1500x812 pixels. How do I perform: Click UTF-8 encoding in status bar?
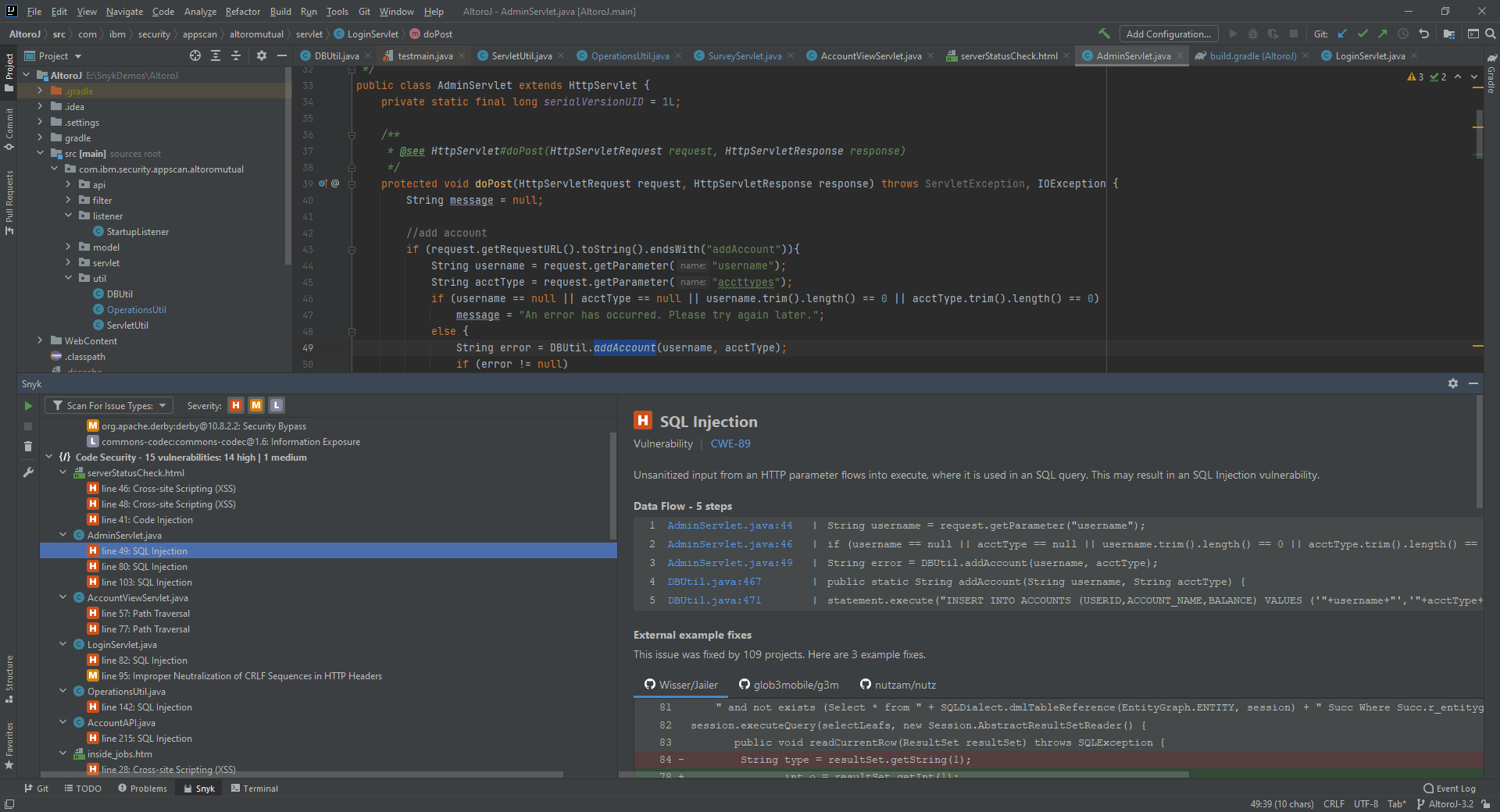click(1366, 803)
